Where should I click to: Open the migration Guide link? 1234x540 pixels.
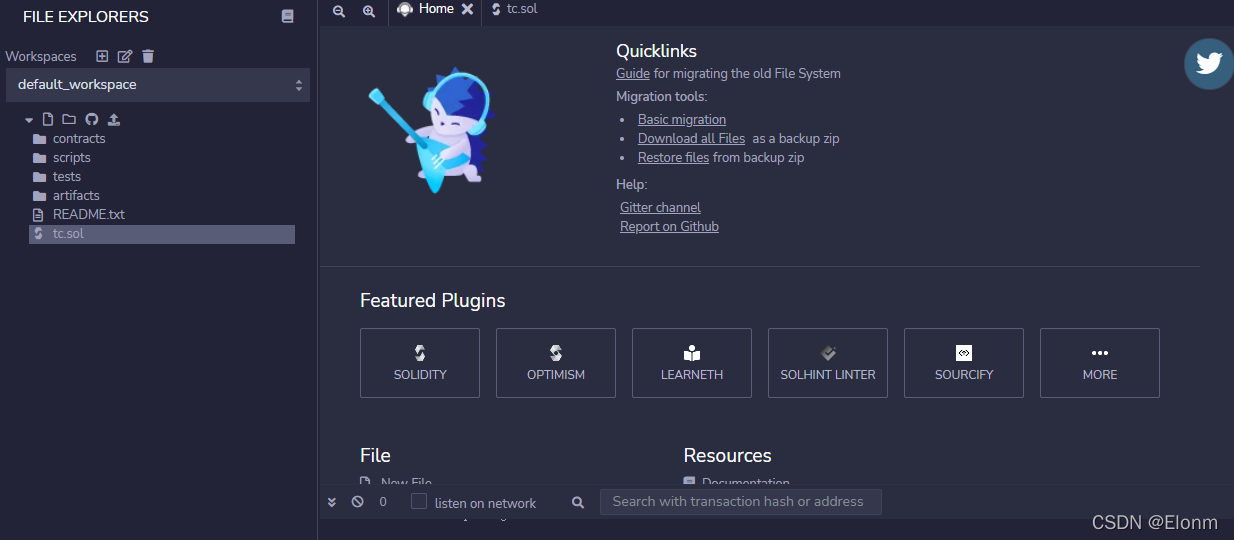[x=633, y=73]
